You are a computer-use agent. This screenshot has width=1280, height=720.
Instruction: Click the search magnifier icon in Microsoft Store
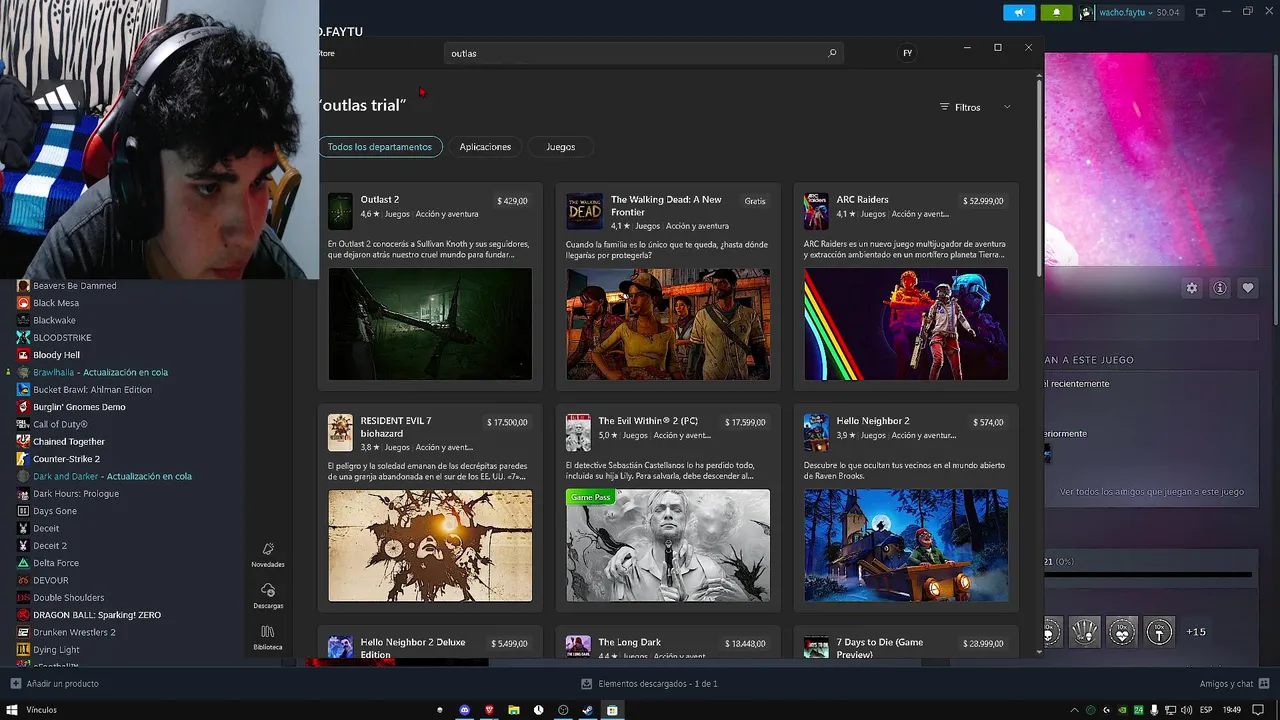[x=832, y=53]
